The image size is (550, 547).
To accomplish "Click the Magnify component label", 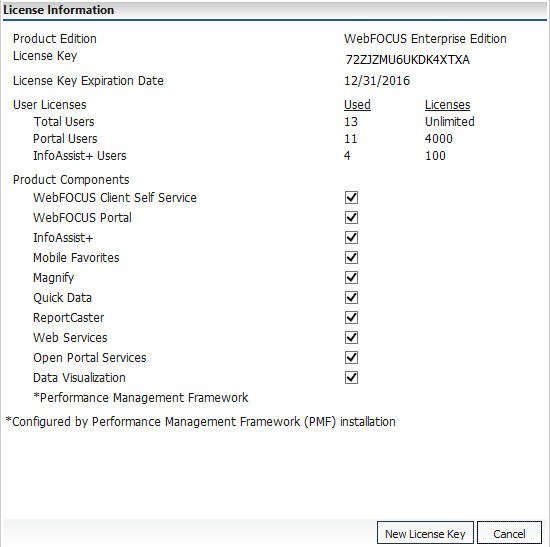I will click(x=54, y=278).
